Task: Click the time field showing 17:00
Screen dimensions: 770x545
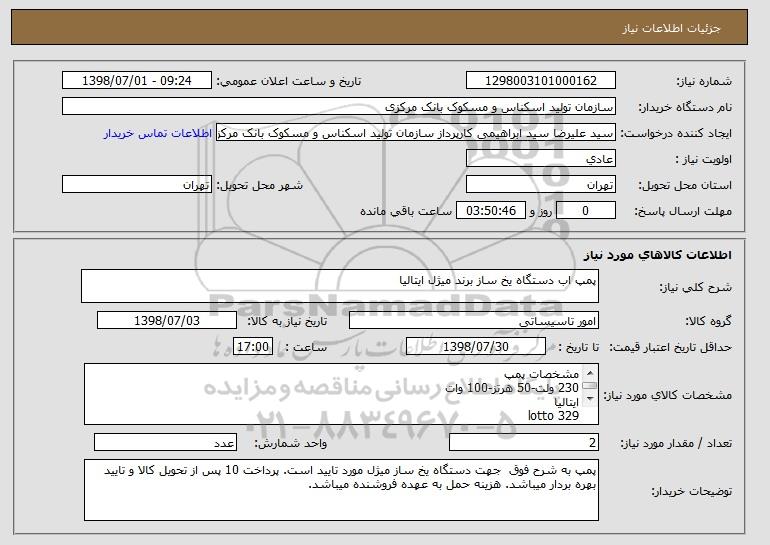Action: point(253,347)
